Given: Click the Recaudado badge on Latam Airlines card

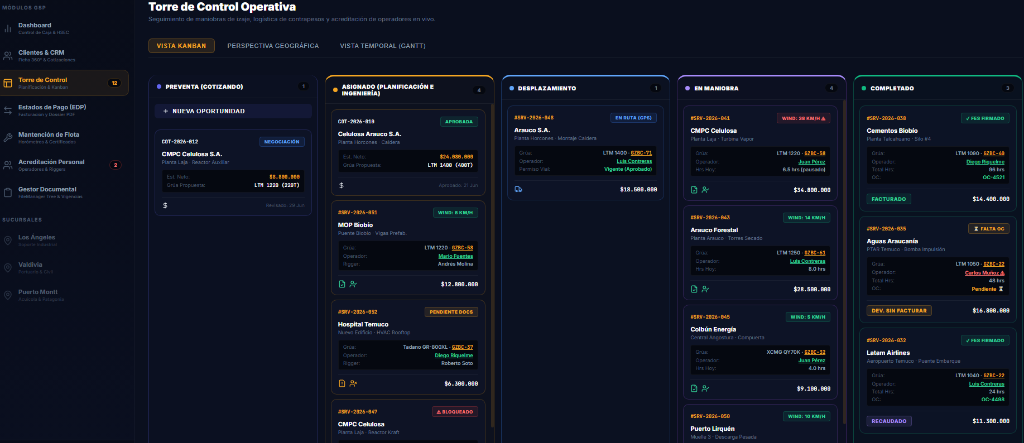Looking at the screenshot, I should (889, 421).
